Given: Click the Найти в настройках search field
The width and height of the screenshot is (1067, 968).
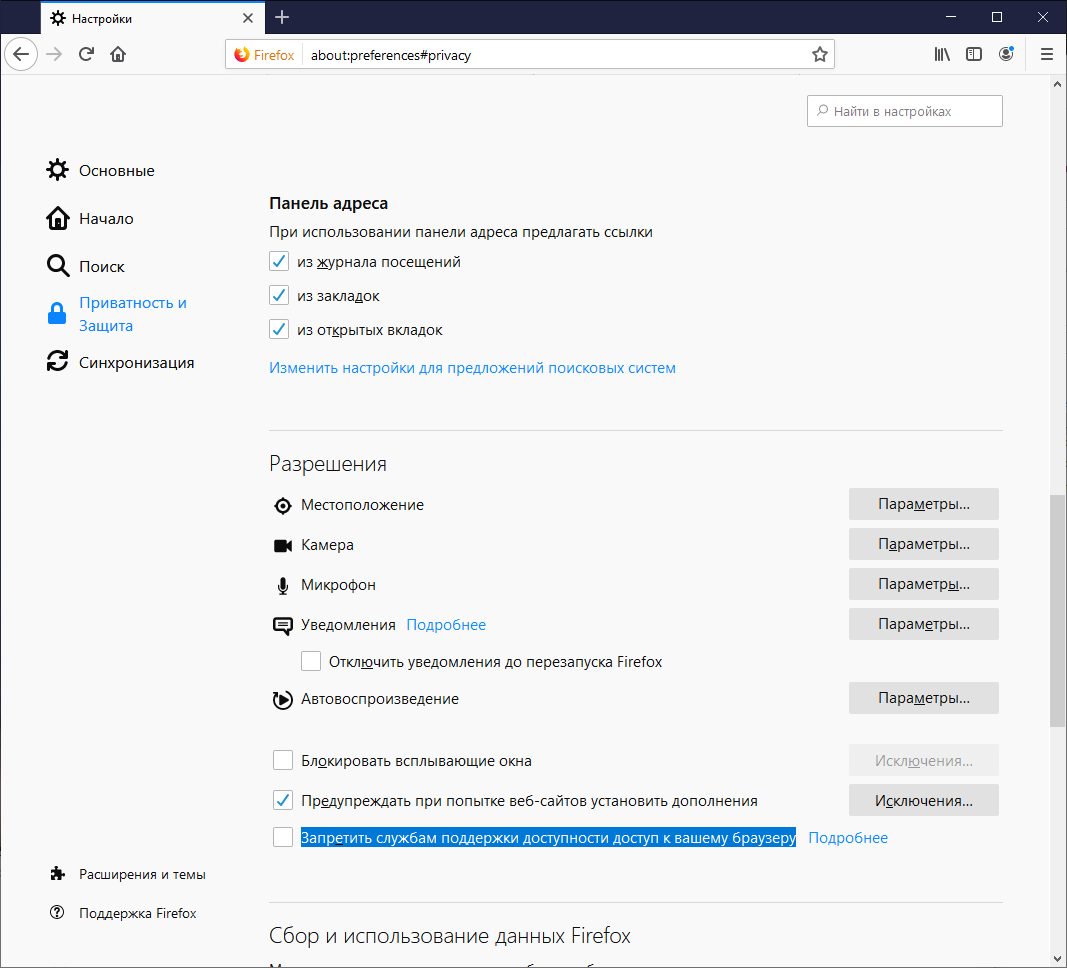Looking at the screenshot, I should click(x=904, y=110).
